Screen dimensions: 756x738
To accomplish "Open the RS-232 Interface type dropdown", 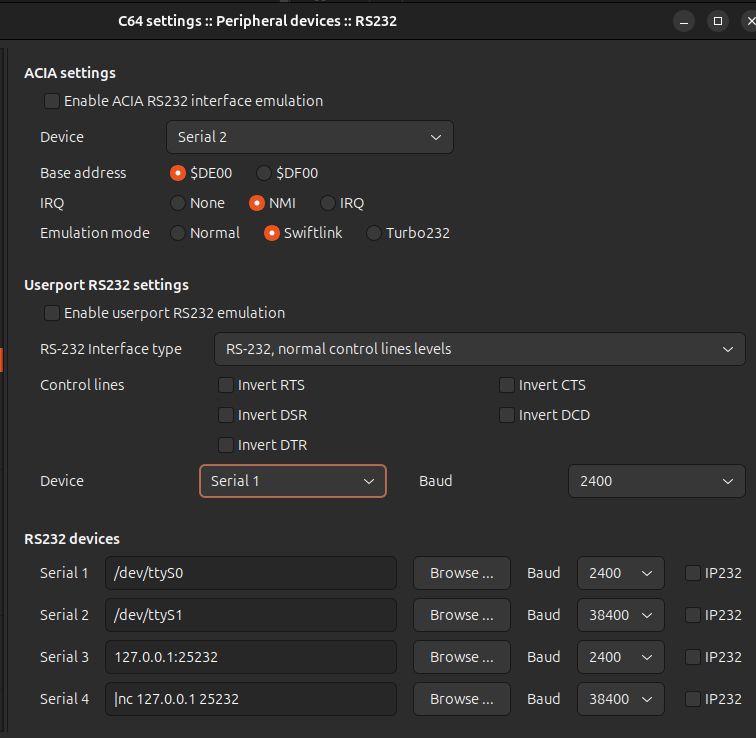I will [x=479, y=349].
